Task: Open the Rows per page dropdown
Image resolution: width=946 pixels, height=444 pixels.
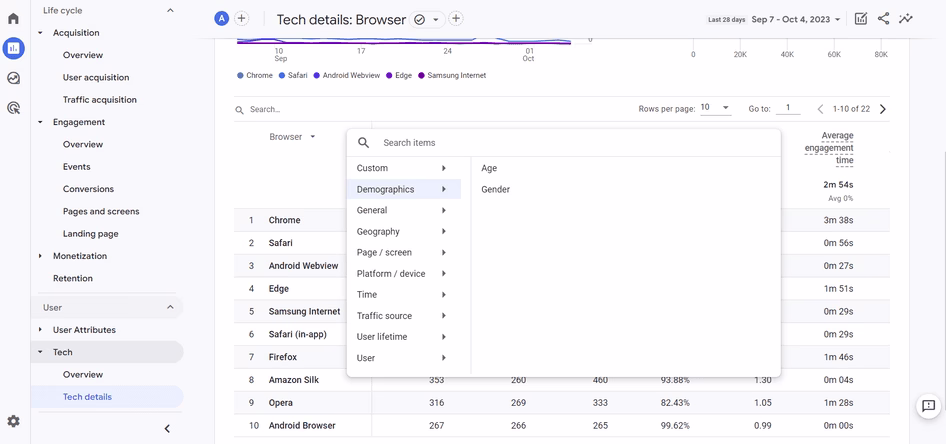Action: click(x=716, y=108)
